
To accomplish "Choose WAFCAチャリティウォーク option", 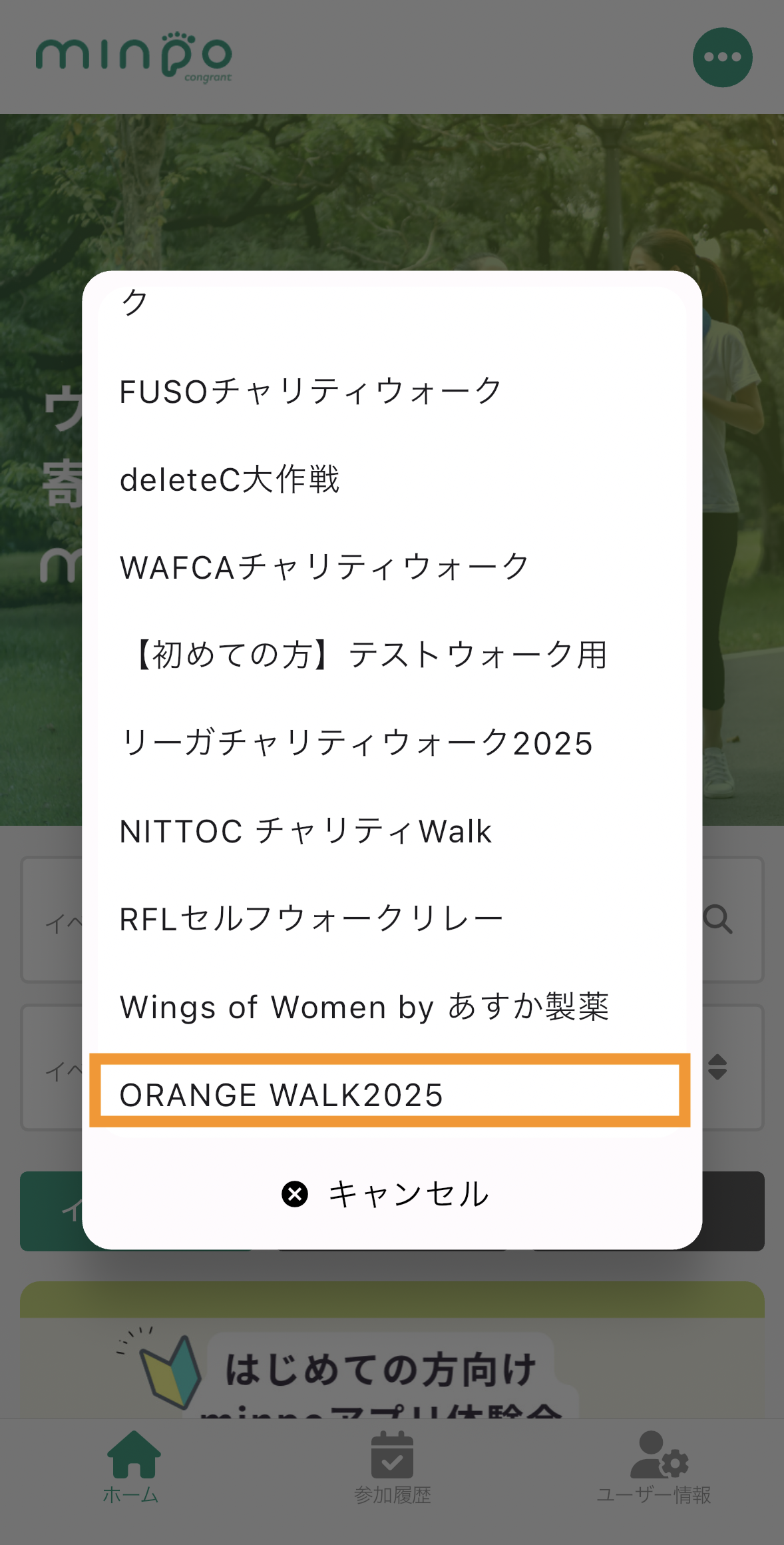I will pyautogui.click(x=324, y=567).
